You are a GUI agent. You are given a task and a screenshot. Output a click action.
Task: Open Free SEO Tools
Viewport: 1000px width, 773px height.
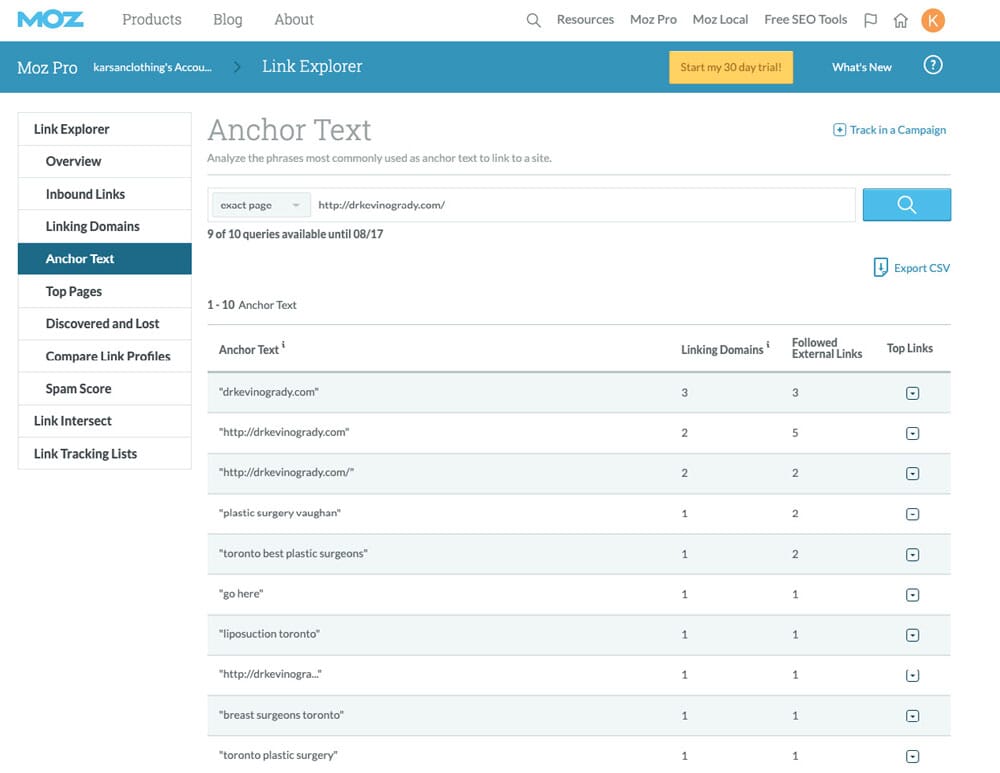[x=805, y=20]
